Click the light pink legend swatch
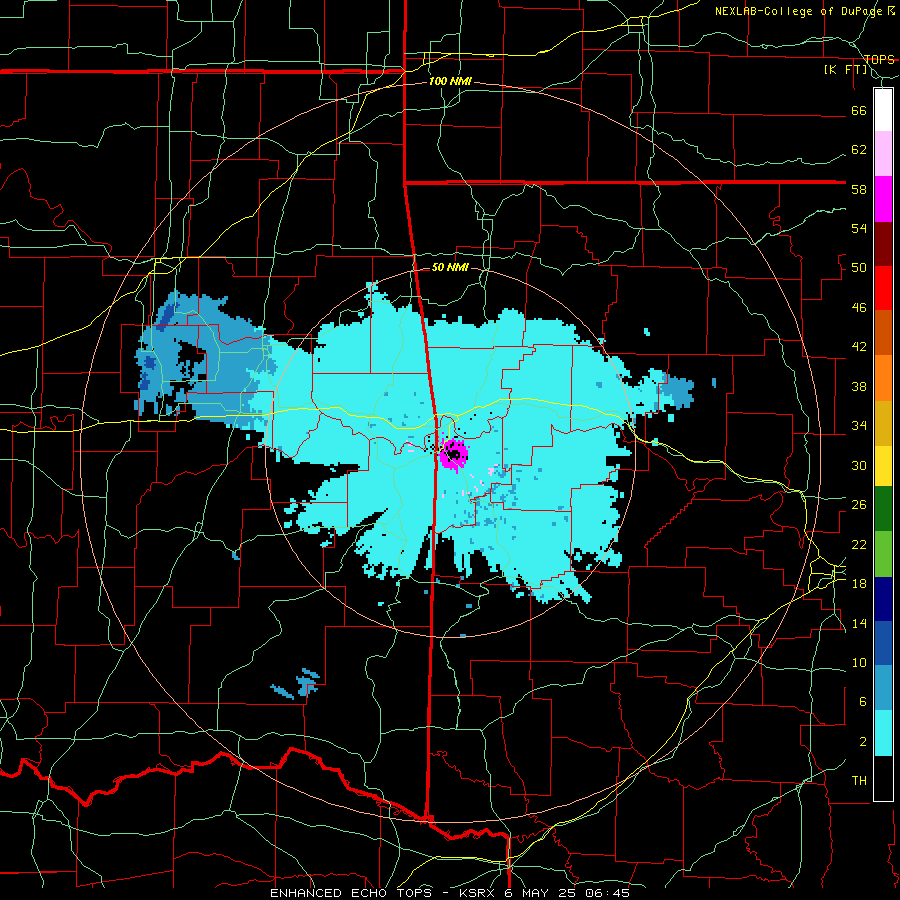Viewport: 900px width, 900px height. tap(883, 154)
